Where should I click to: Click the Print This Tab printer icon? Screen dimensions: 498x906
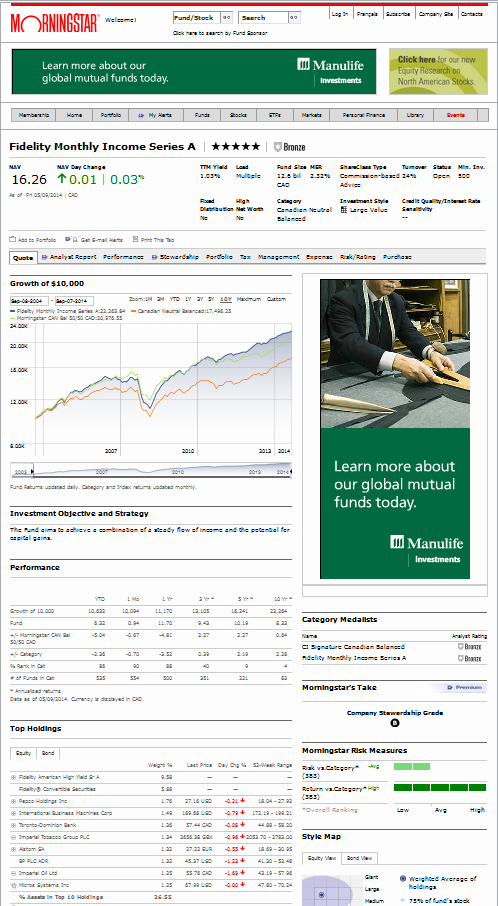click(x=135, y=239)
